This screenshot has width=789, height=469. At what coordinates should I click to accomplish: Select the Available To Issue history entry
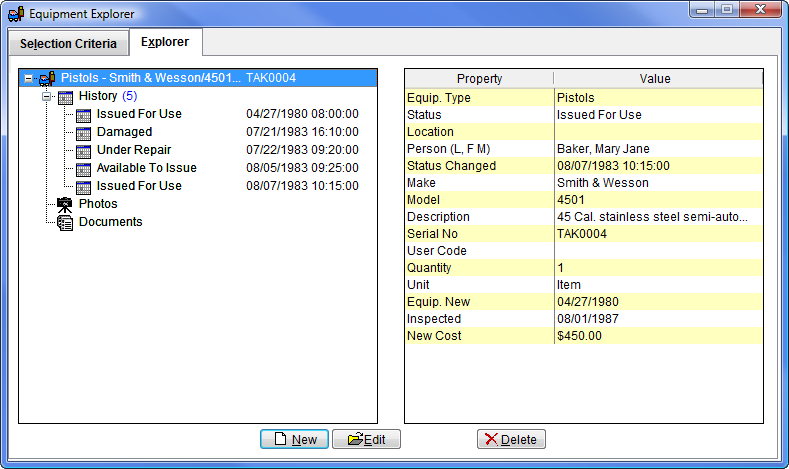click(x=146, y=168)
